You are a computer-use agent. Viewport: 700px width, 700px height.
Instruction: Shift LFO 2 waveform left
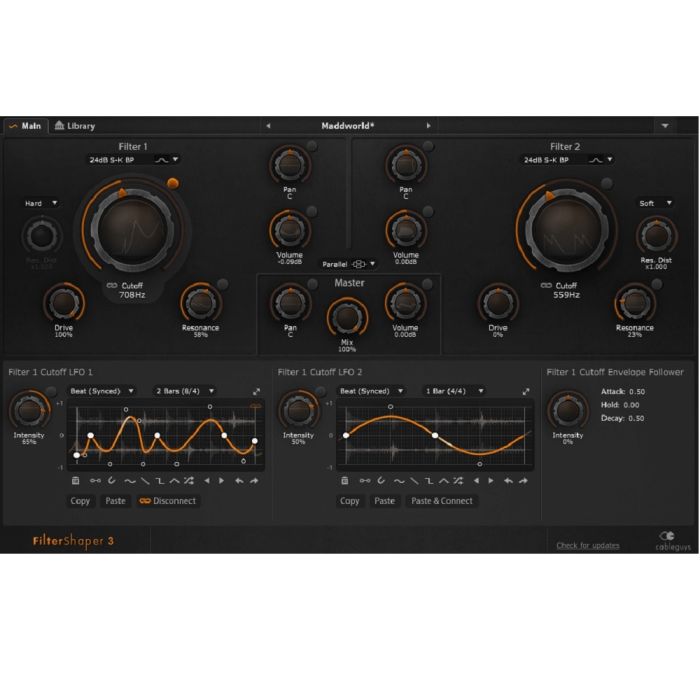point(476,481)
